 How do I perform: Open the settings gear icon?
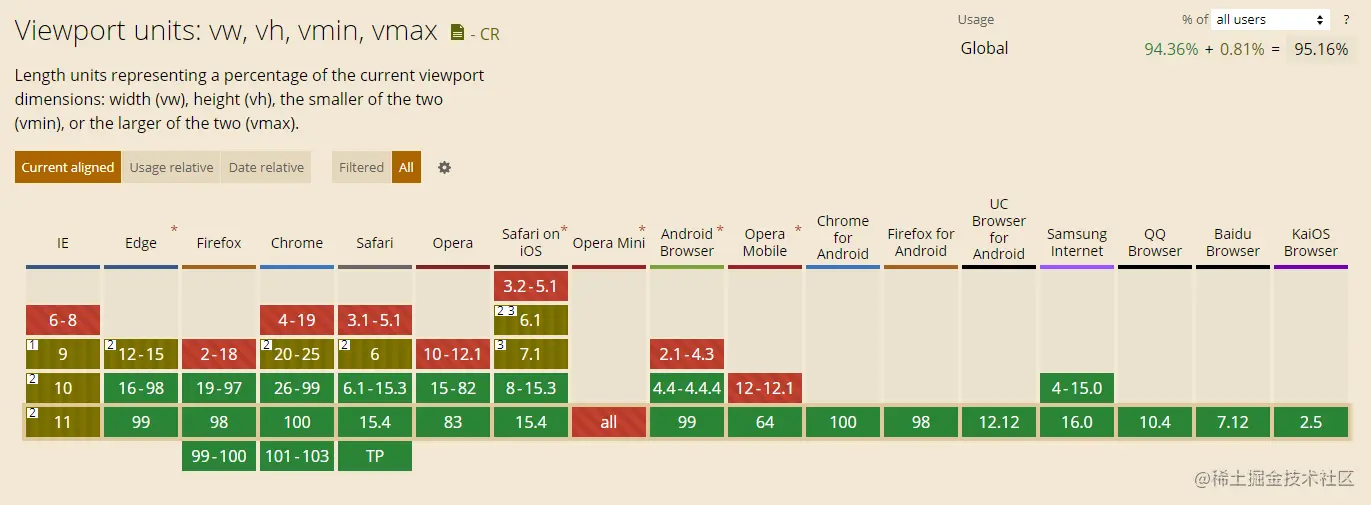(x=445, y=168)
